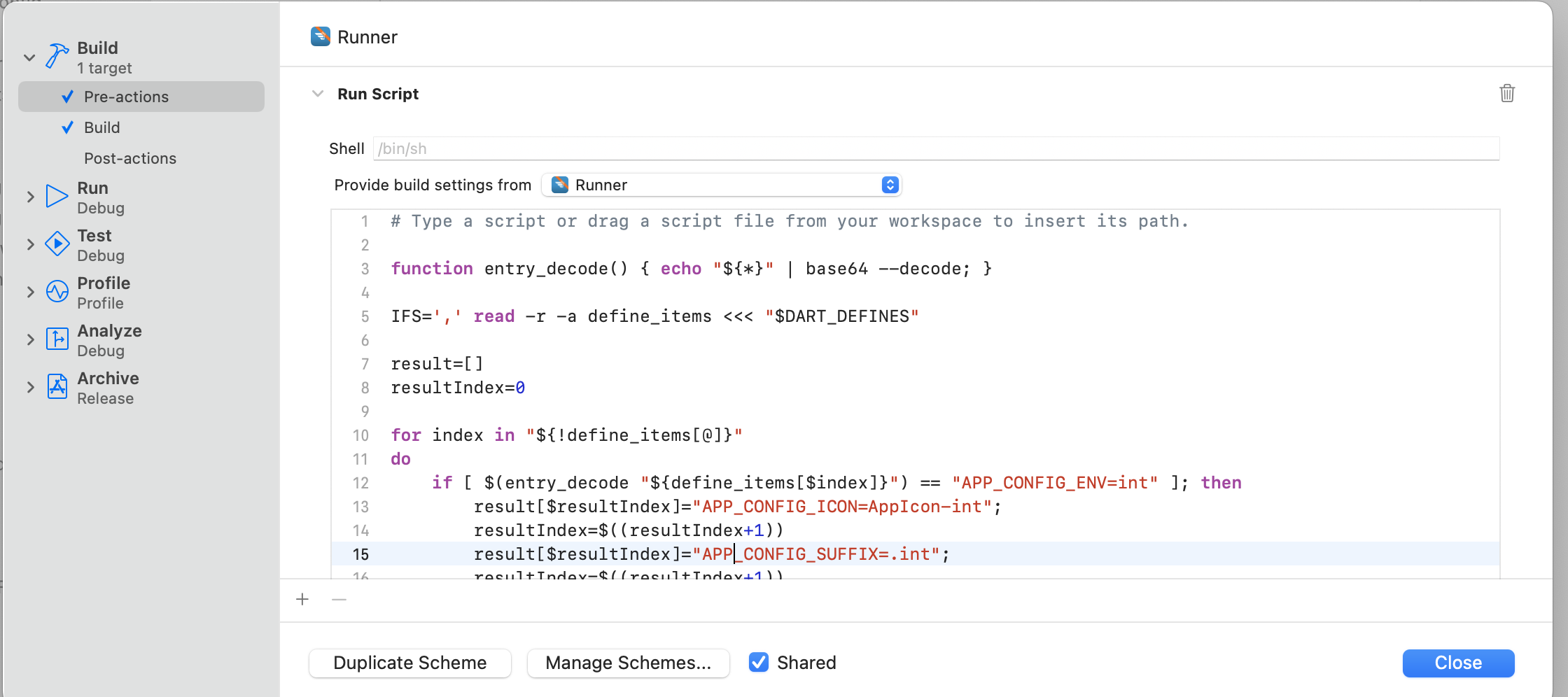Expand the Archive Release section
1568x697 pixels.
[x=30, y=387]
